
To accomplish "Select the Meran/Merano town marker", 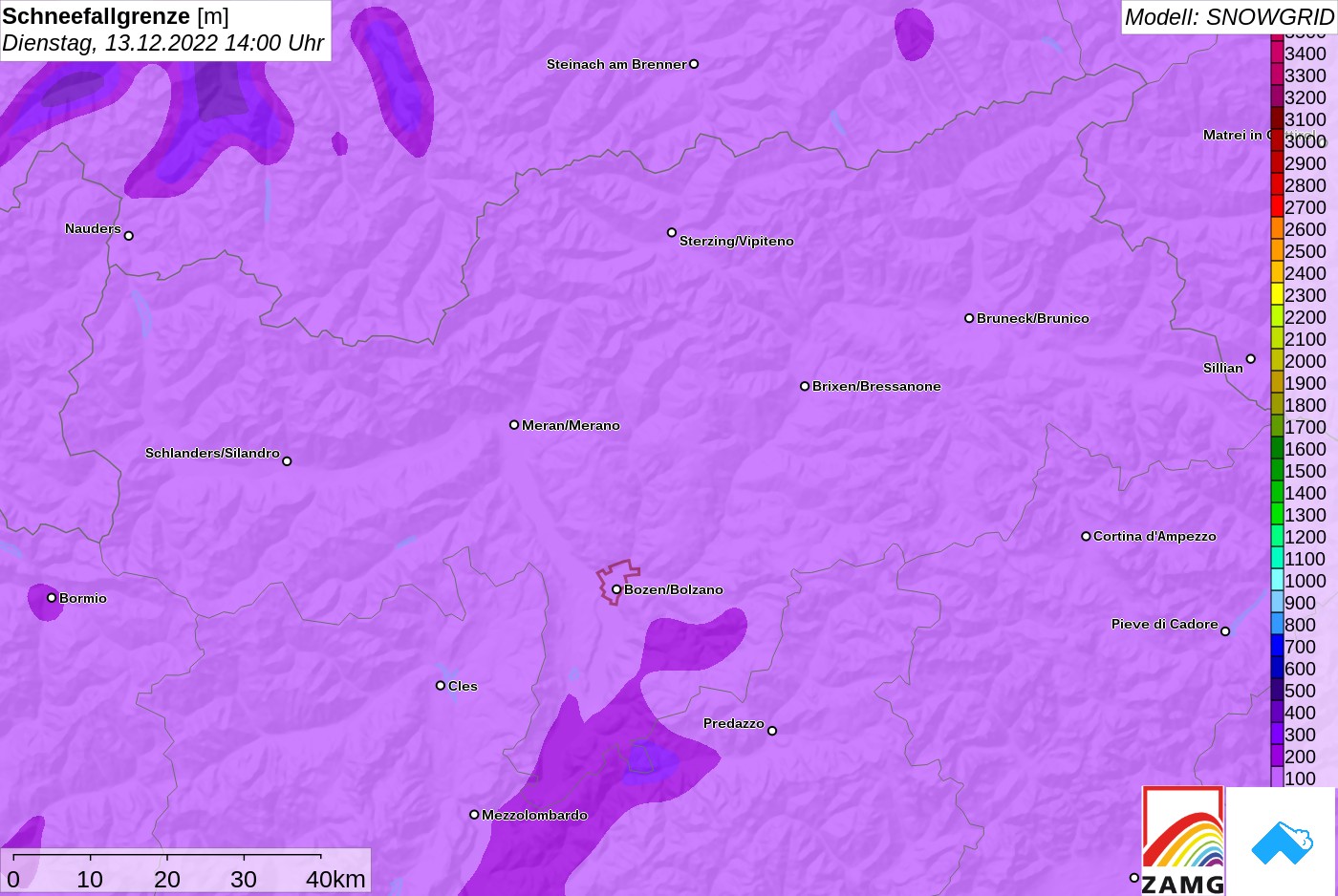I will click(x=514, y=425).
